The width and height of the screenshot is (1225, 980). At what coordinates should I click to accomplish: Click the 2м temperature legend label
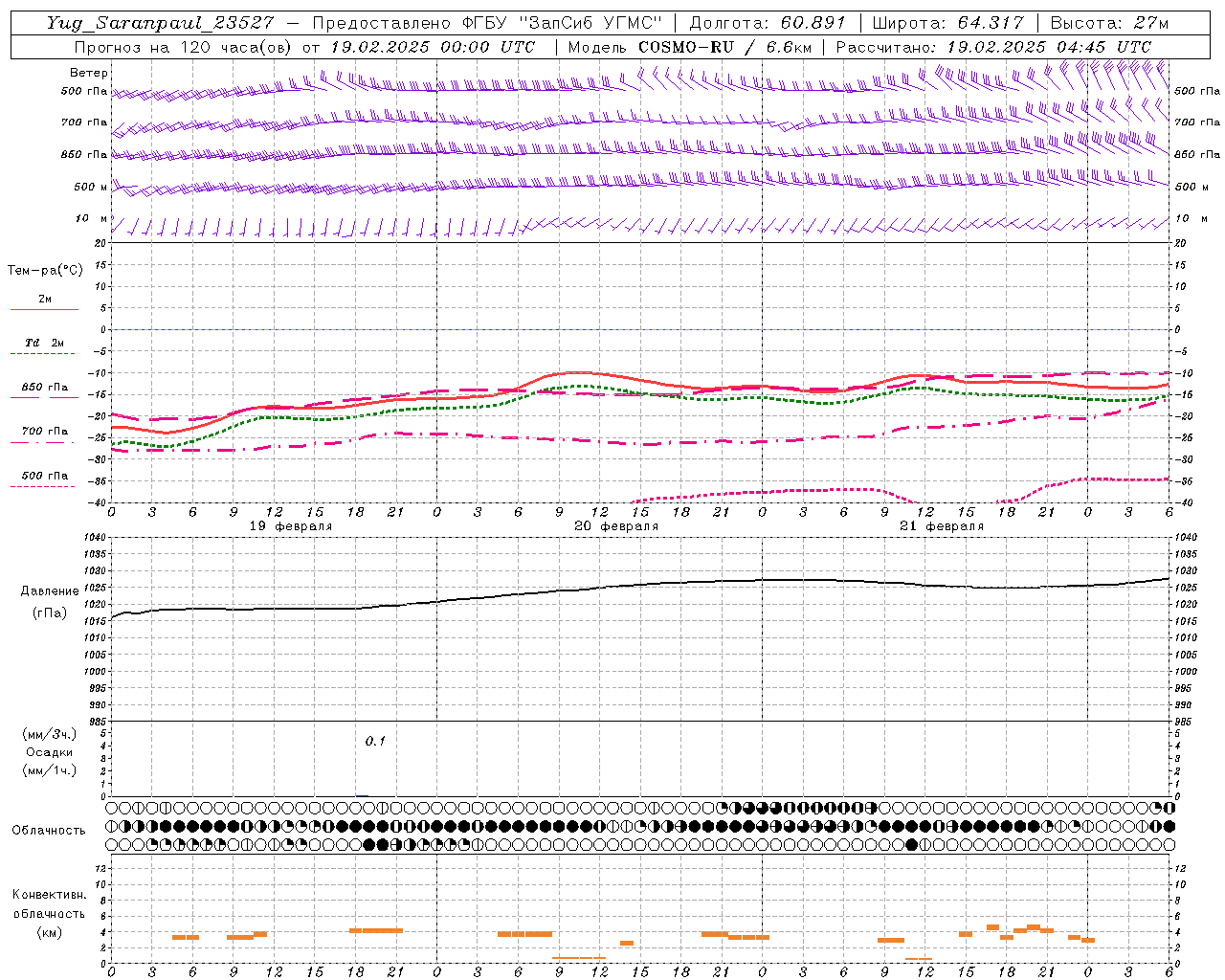[45, 300]
